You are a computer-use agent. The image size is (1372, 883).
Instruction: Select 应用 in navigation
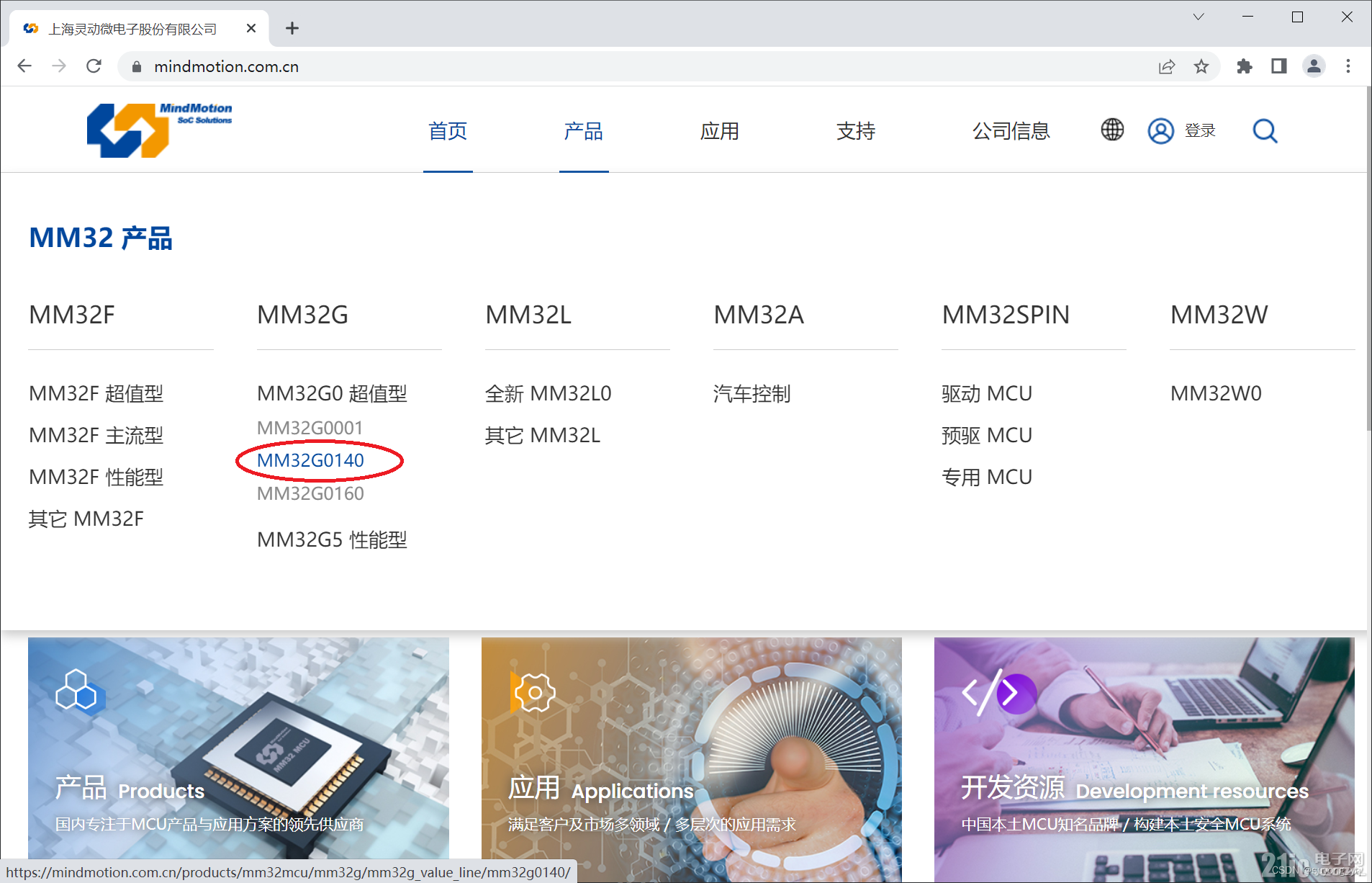click(x=720, y=131)
